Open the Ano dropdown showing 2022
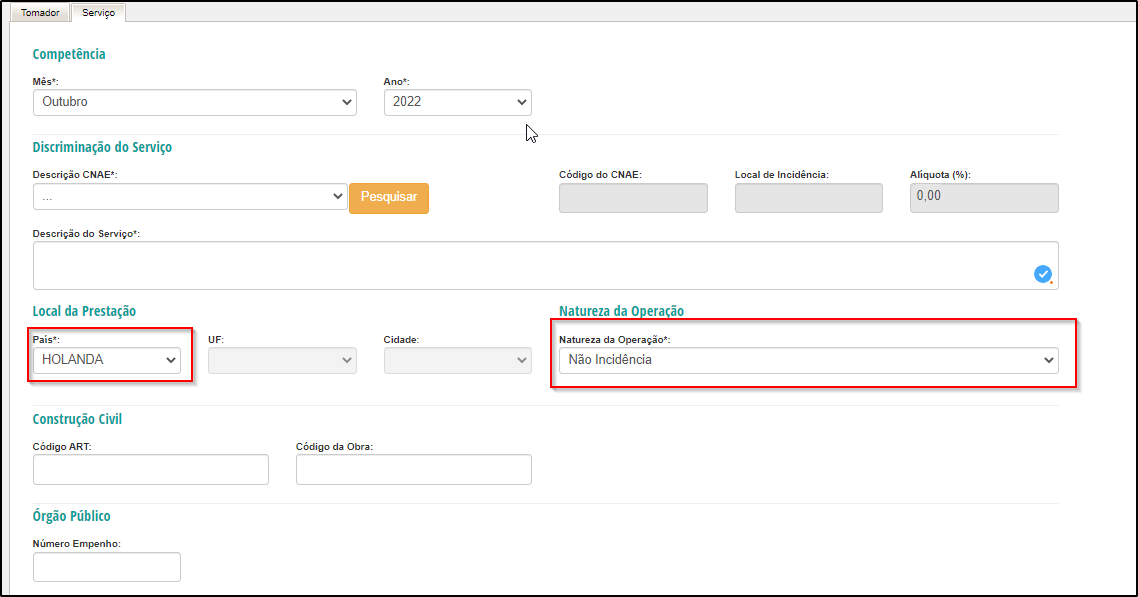Image resolution: width=1138 pixels, height=597 pixels. [457, 102]
